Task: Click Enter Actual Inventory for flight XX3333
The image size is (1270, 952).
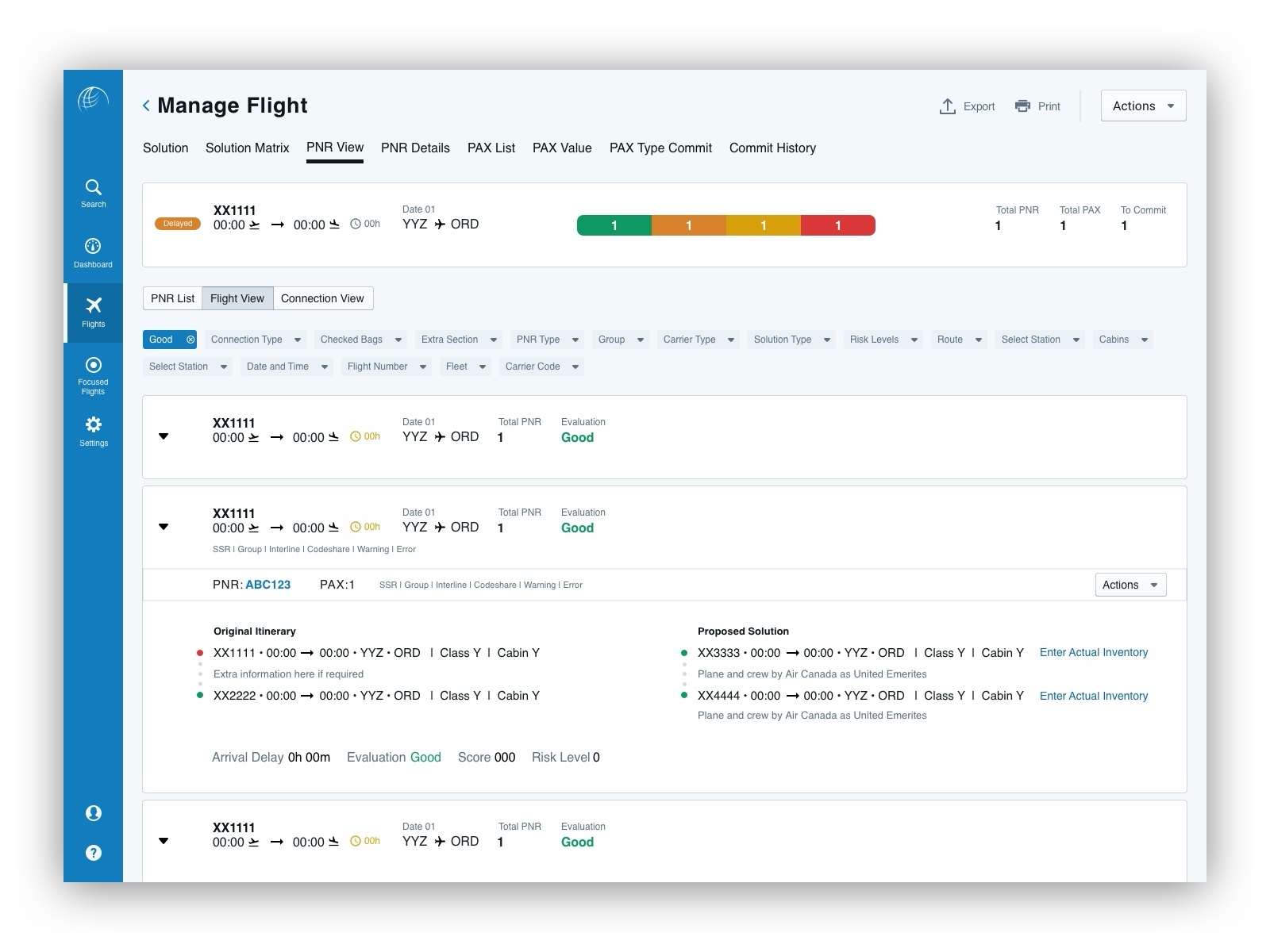Action: (x=1093, y=652)
